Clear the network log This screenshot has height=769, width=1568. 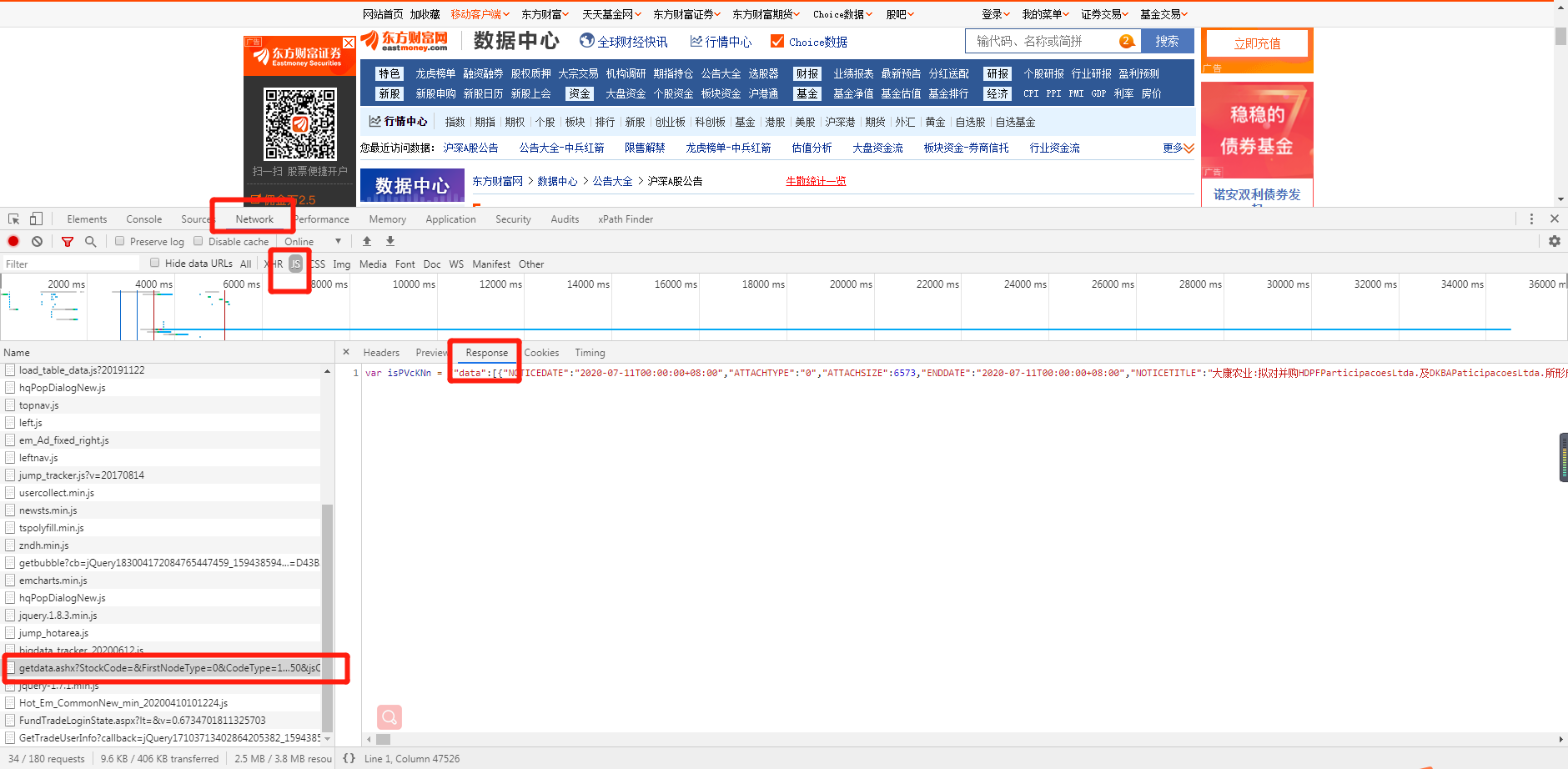pos(37,241)
